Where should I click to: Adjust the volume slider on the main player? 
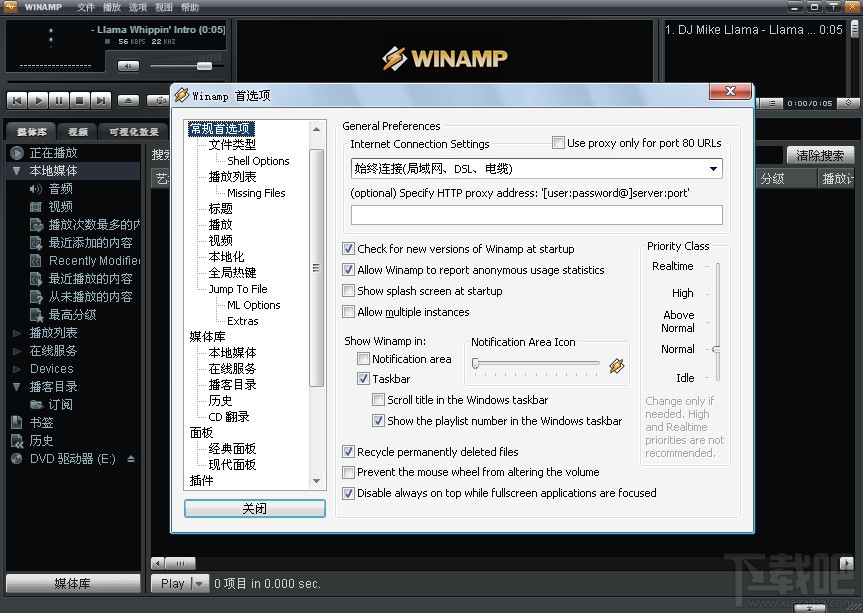205,65
